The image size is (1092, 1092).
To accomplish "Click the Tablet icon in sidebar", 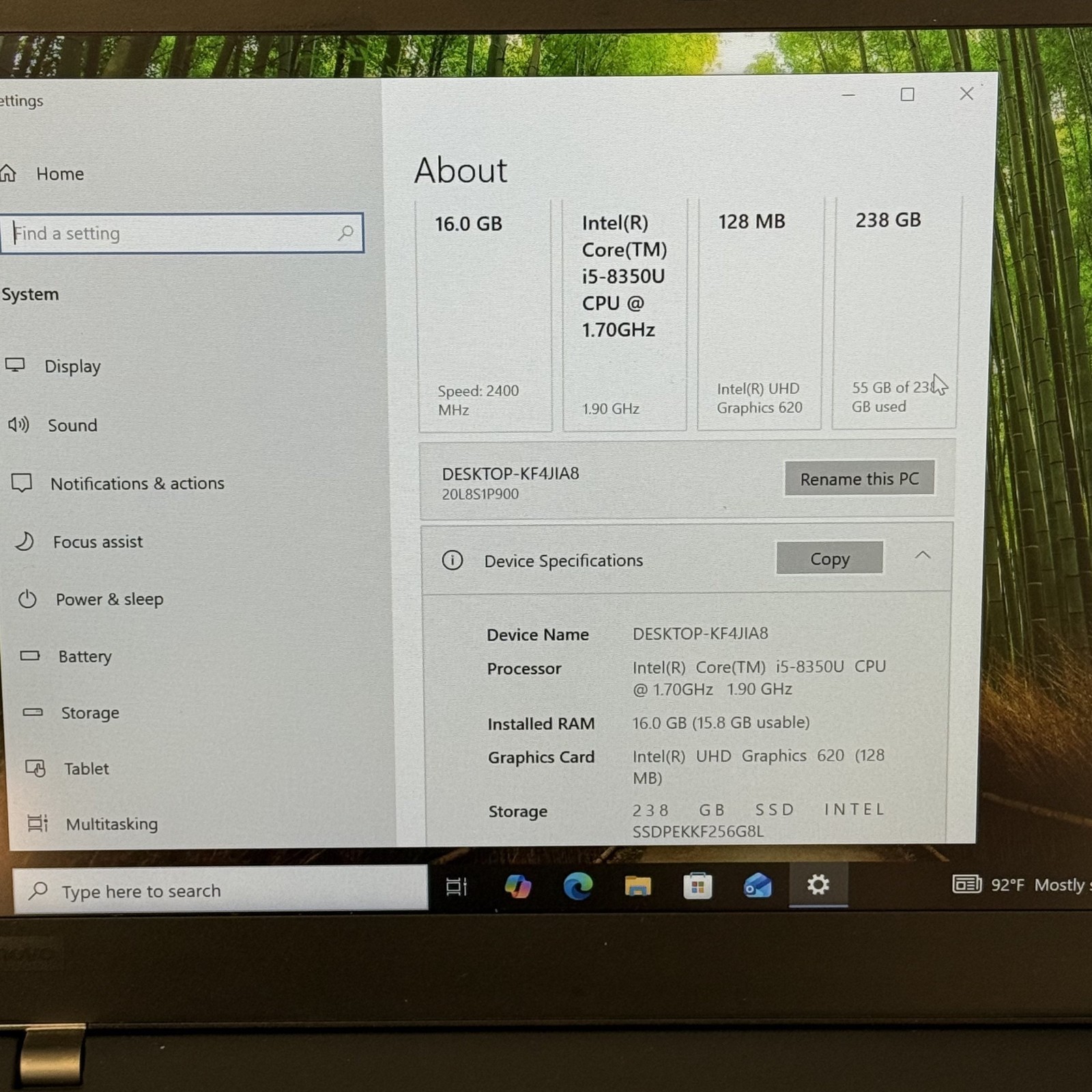I will [35, 768].
